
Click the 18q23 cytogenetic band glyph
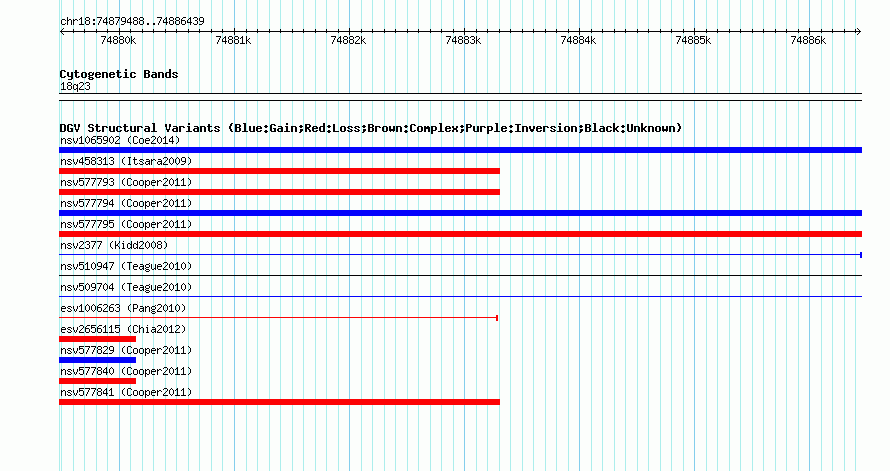(x=460, y=97)
